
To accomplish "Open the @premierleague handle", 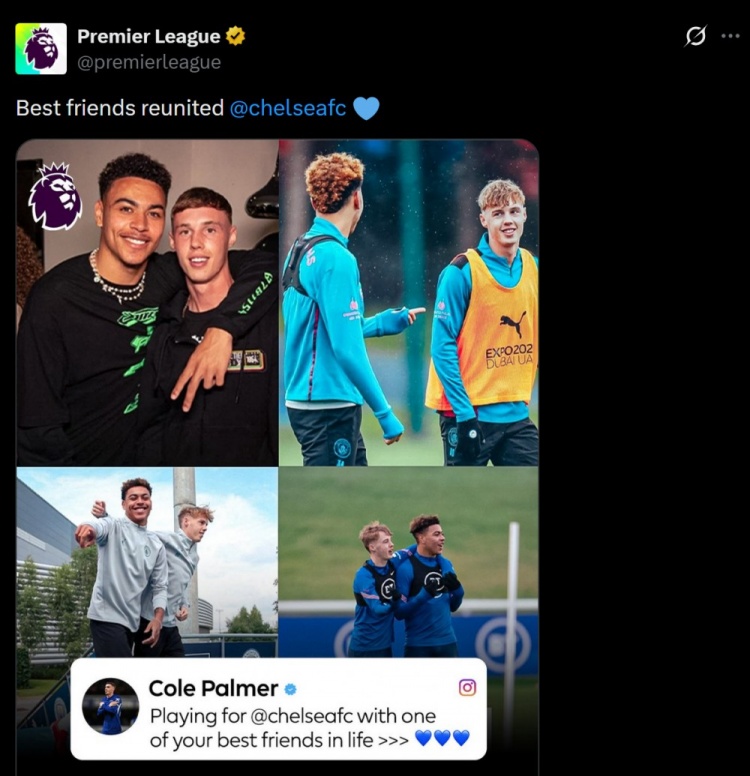I will pos(149,62).
